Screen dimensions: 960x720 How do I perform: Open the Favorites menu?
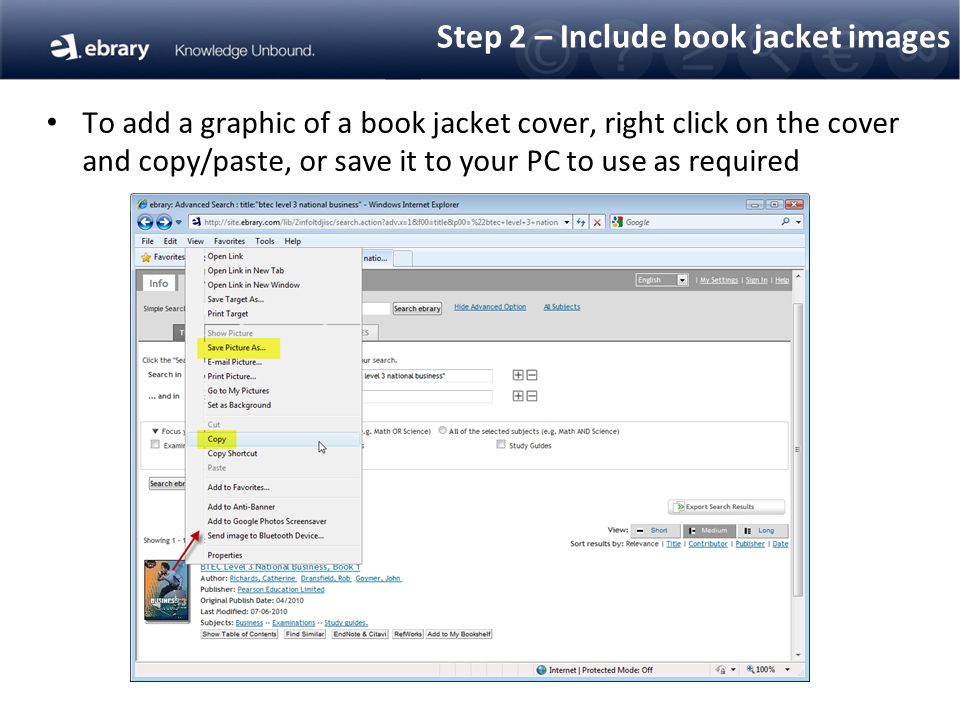tap(229, 241)
